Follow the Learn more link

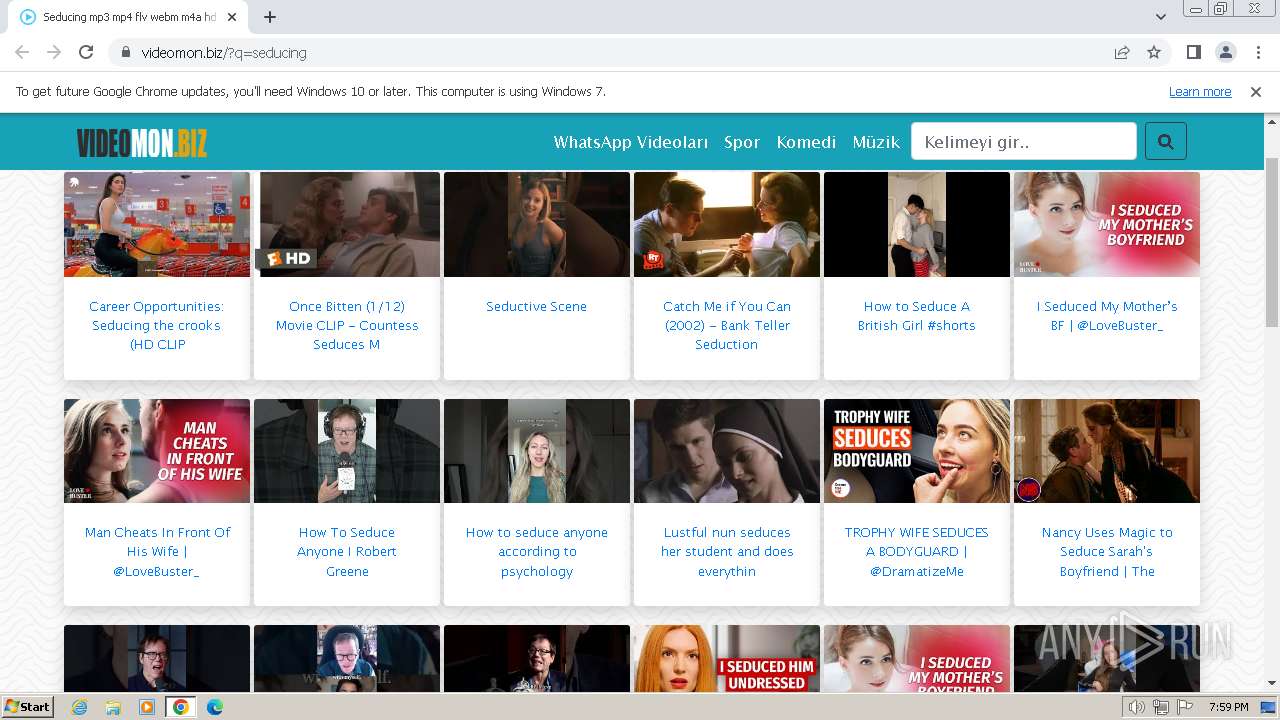(1200, 91)
